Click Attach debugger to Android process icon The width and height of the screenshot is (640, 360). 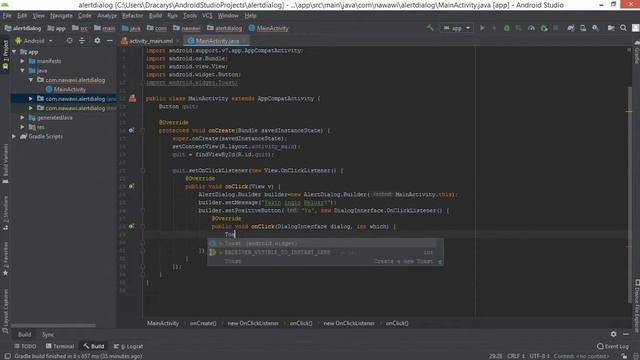click(x=544, y=28)
